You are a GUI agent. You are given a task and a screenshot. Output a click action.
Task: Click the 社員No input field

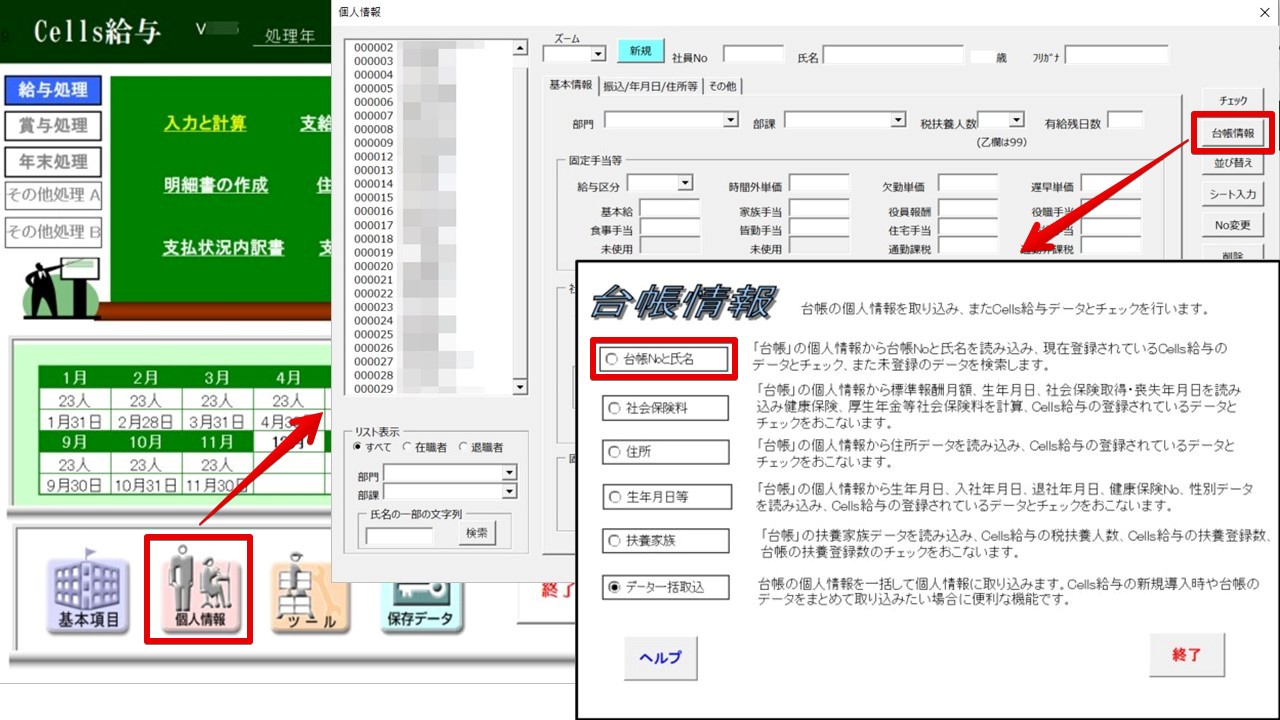[x=754, y=55]
